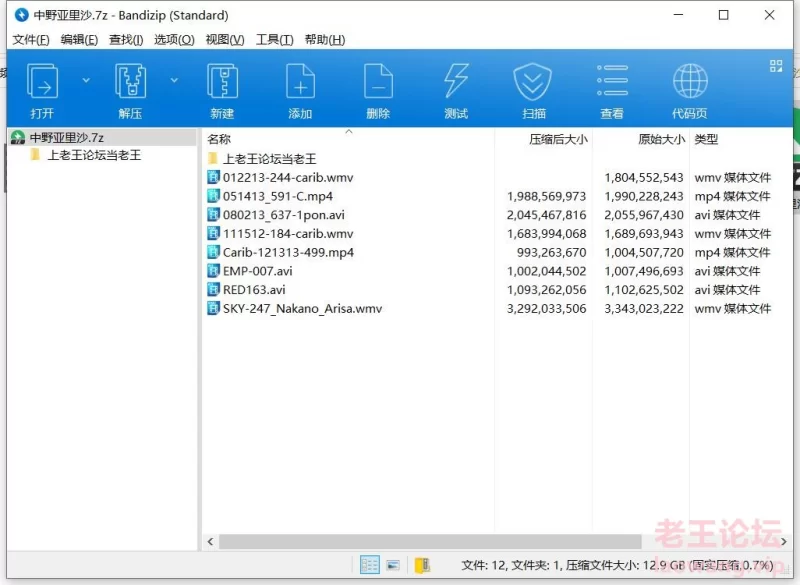Screen dimensions: 800x585
Task: Click the Delete (删除) toolbar icon
Action: pos(378,82)
